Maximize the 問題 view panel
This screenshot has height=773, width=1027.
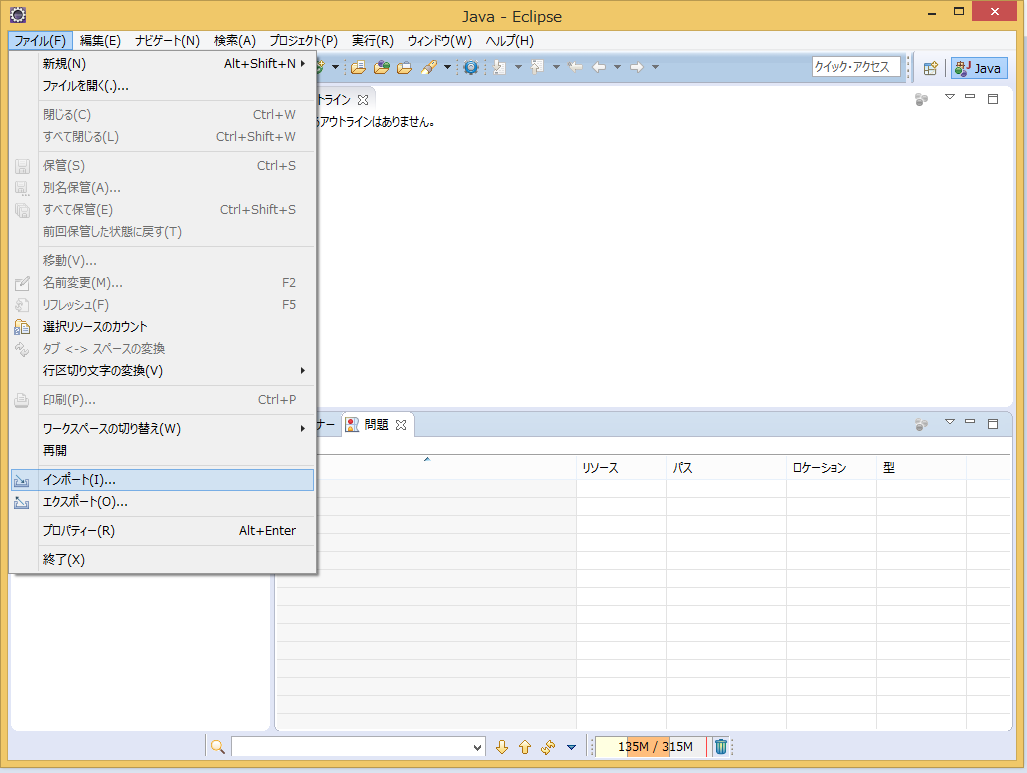[993, 424]
